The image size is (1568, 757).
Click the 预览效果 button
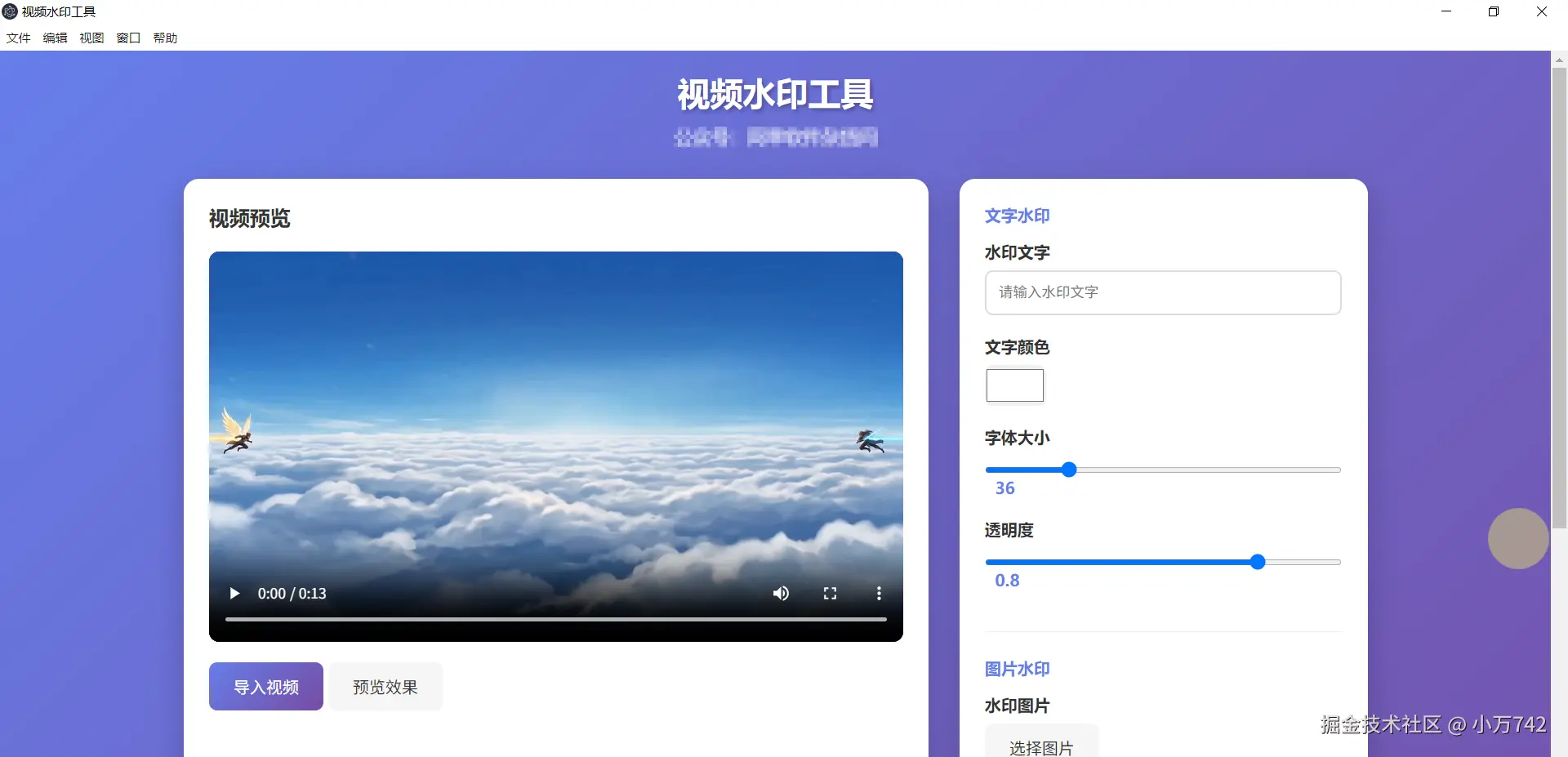tap(385, 687)
